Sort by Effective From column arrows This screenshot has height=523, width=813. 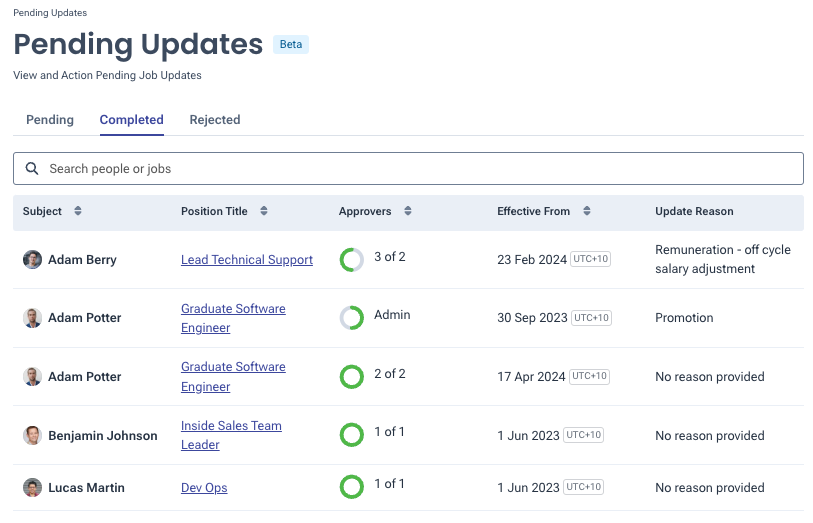coord(587,212)
